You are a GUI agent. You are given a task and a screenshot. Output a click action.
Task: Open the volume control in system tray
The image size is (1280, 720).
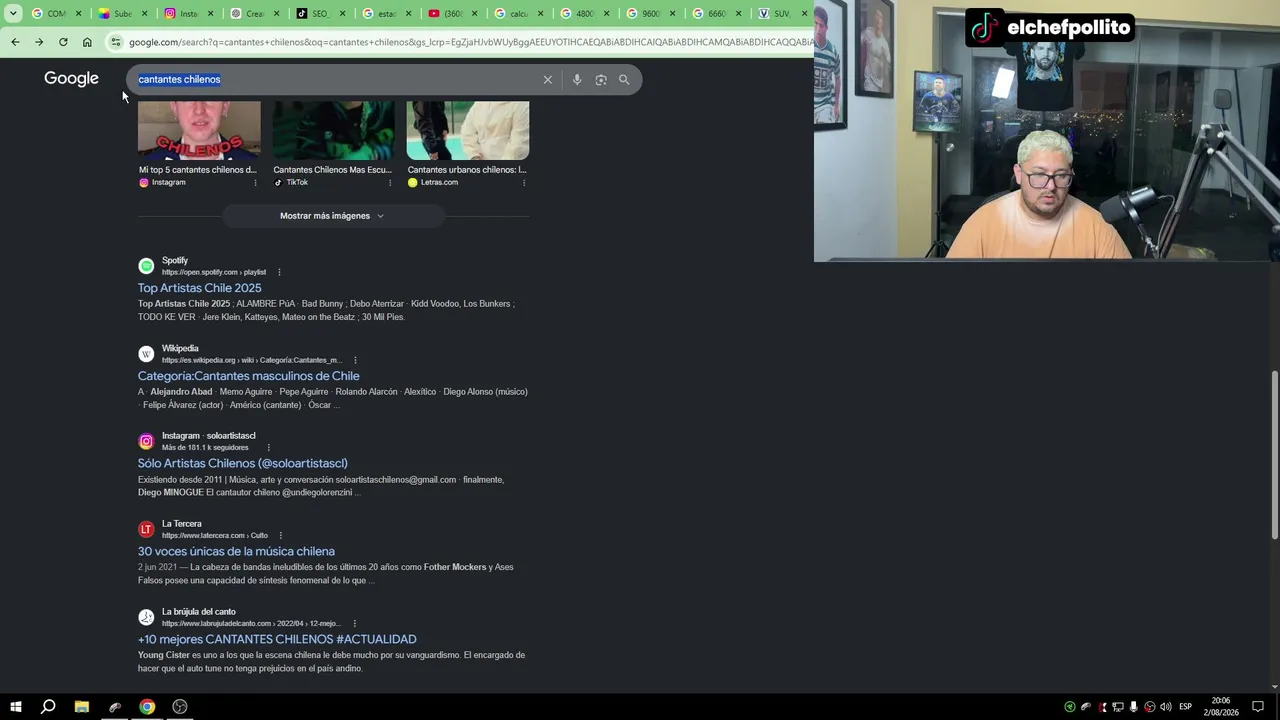click(x=1166, y=707)
